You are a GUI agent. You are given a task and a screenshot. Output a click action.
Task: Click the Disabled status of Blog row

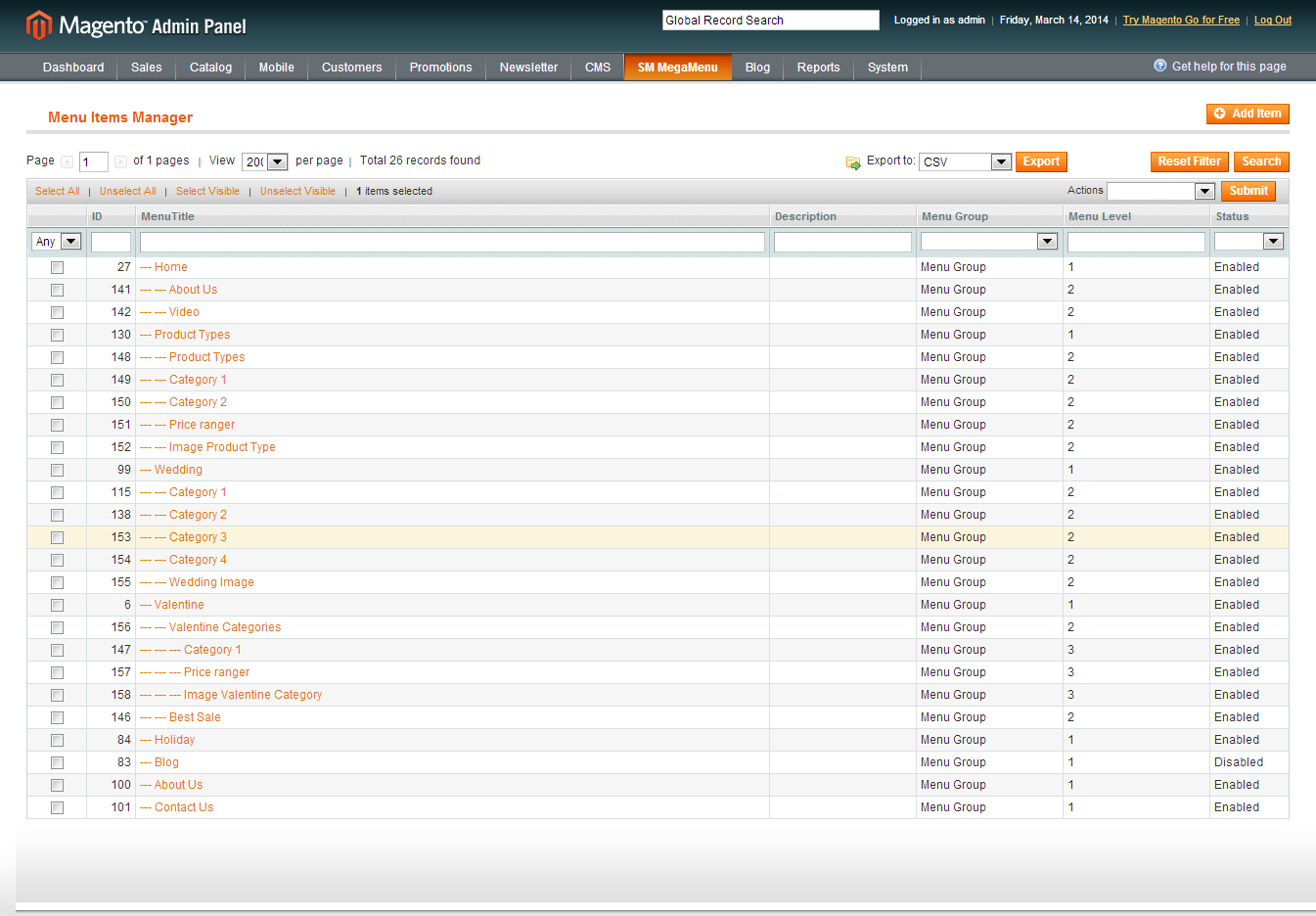point(1239,762)
